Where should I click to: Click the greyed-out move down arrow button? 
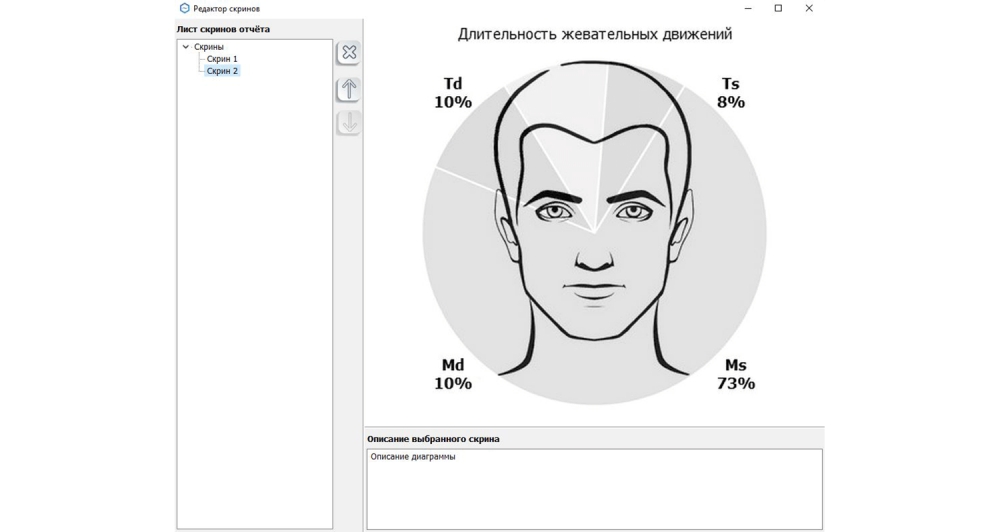pyautogui.click(x=348, y=123)
